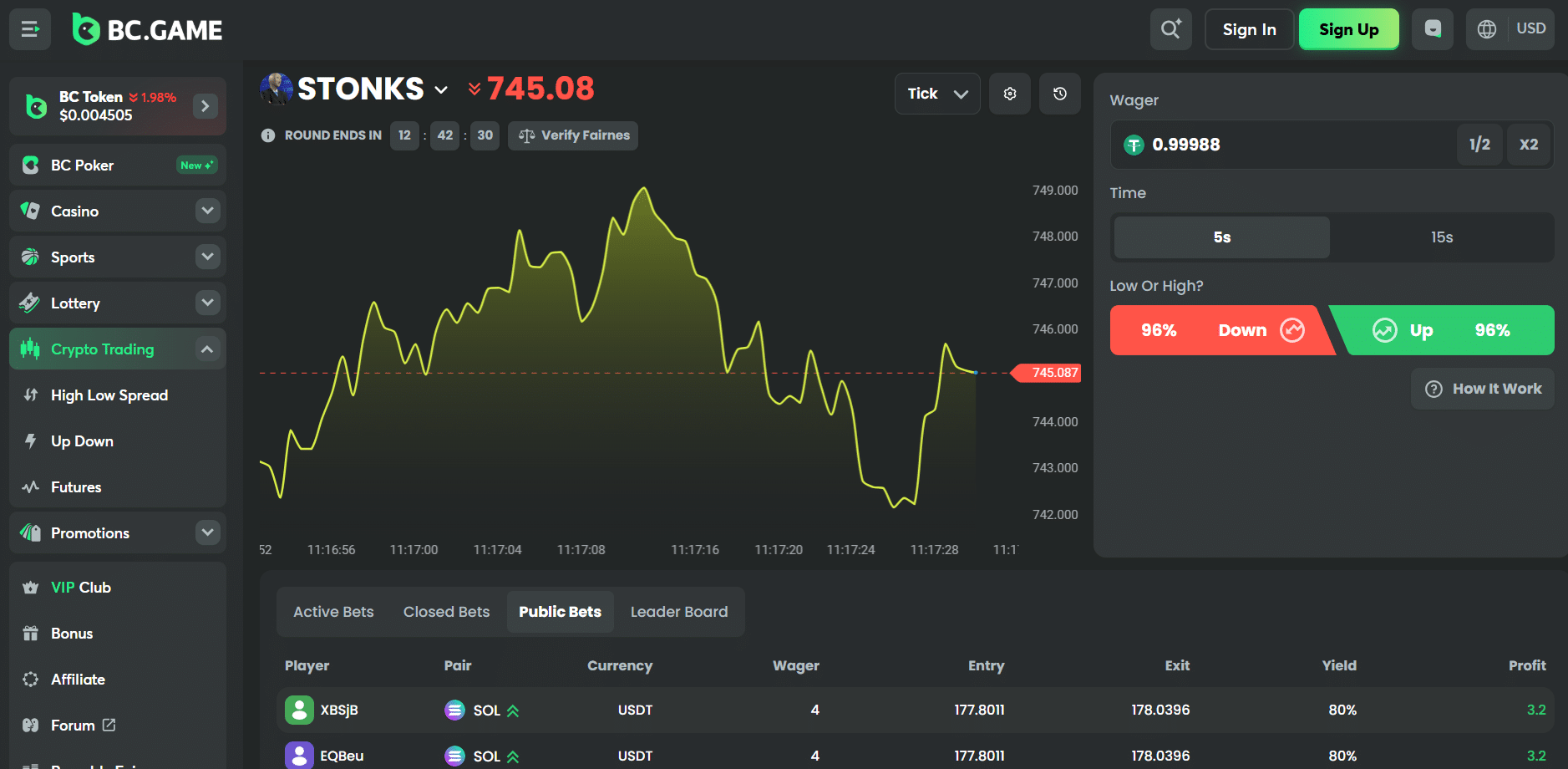Open the chat bubble icon
This screenshot has height=769, width=1568.
click(x=1433, y=29)
